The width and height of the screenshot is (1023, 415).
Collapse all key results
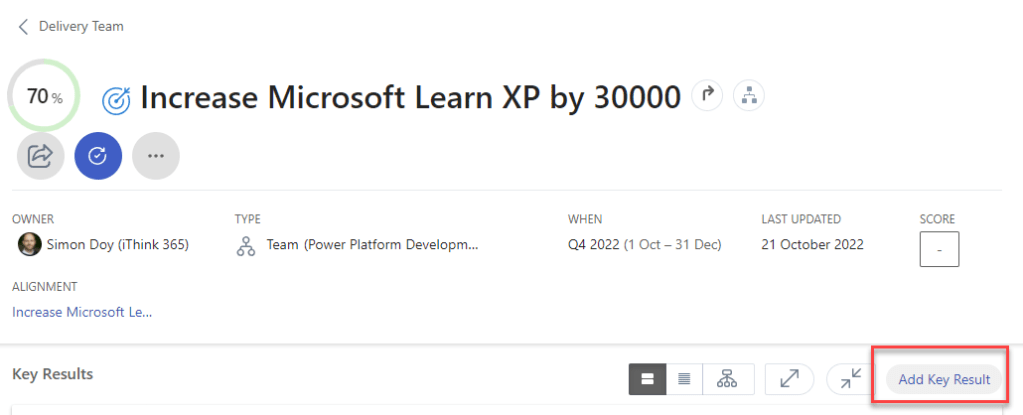[x=851, y=379]
